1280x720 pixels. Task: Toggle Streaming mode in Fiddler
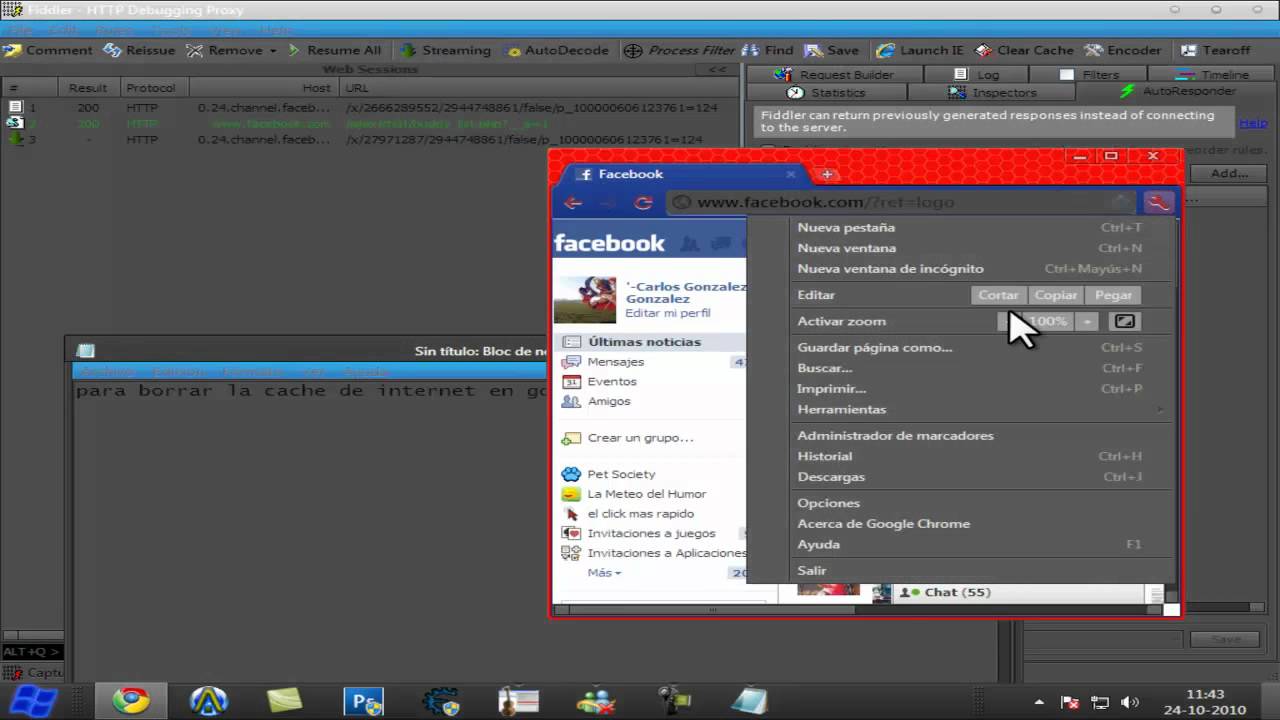446,50
